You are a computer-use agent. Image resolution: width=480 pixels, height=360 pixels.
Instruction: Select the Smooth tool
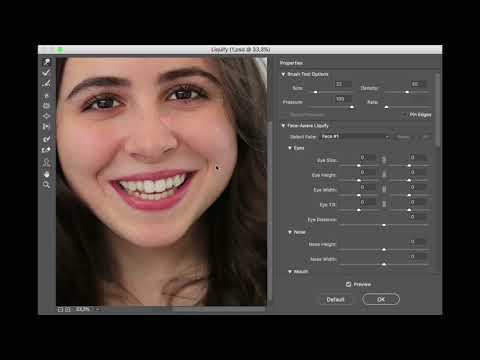[46, 83]
